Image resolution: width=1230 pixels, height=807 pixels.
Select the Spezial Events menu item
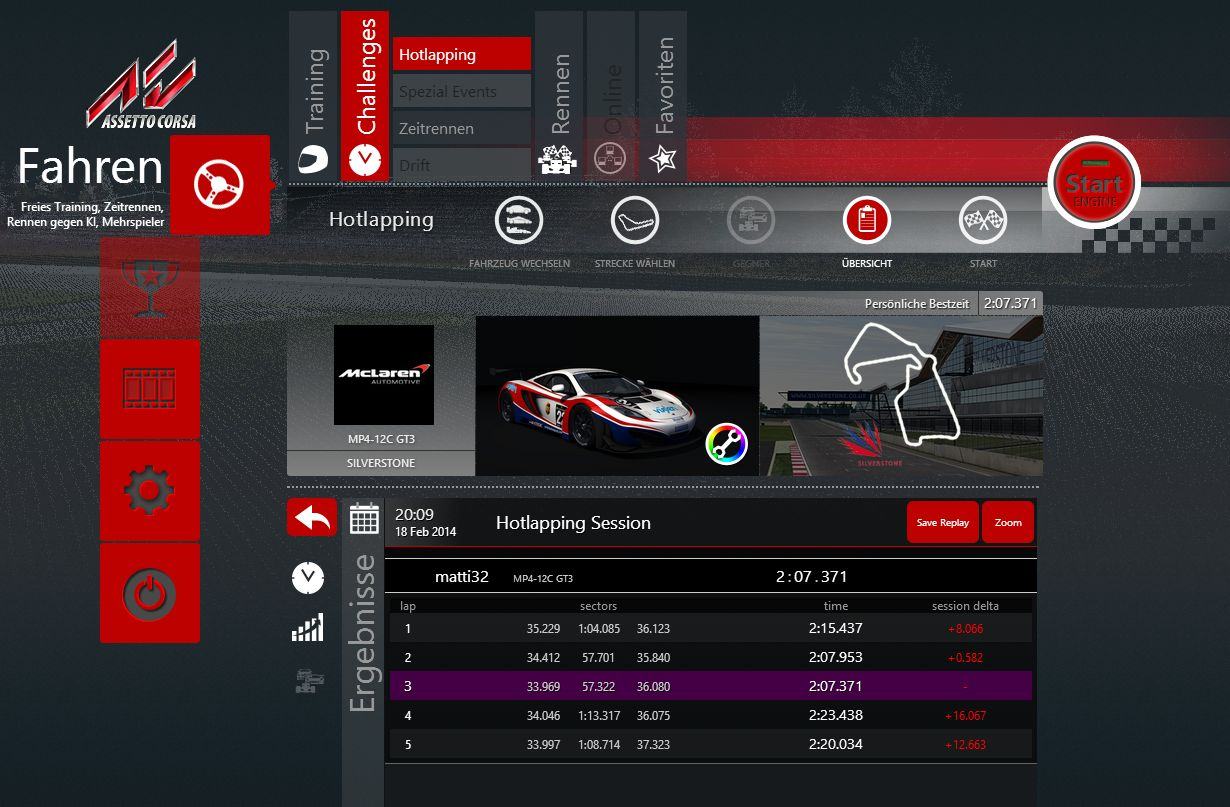[x=462, y=91]
